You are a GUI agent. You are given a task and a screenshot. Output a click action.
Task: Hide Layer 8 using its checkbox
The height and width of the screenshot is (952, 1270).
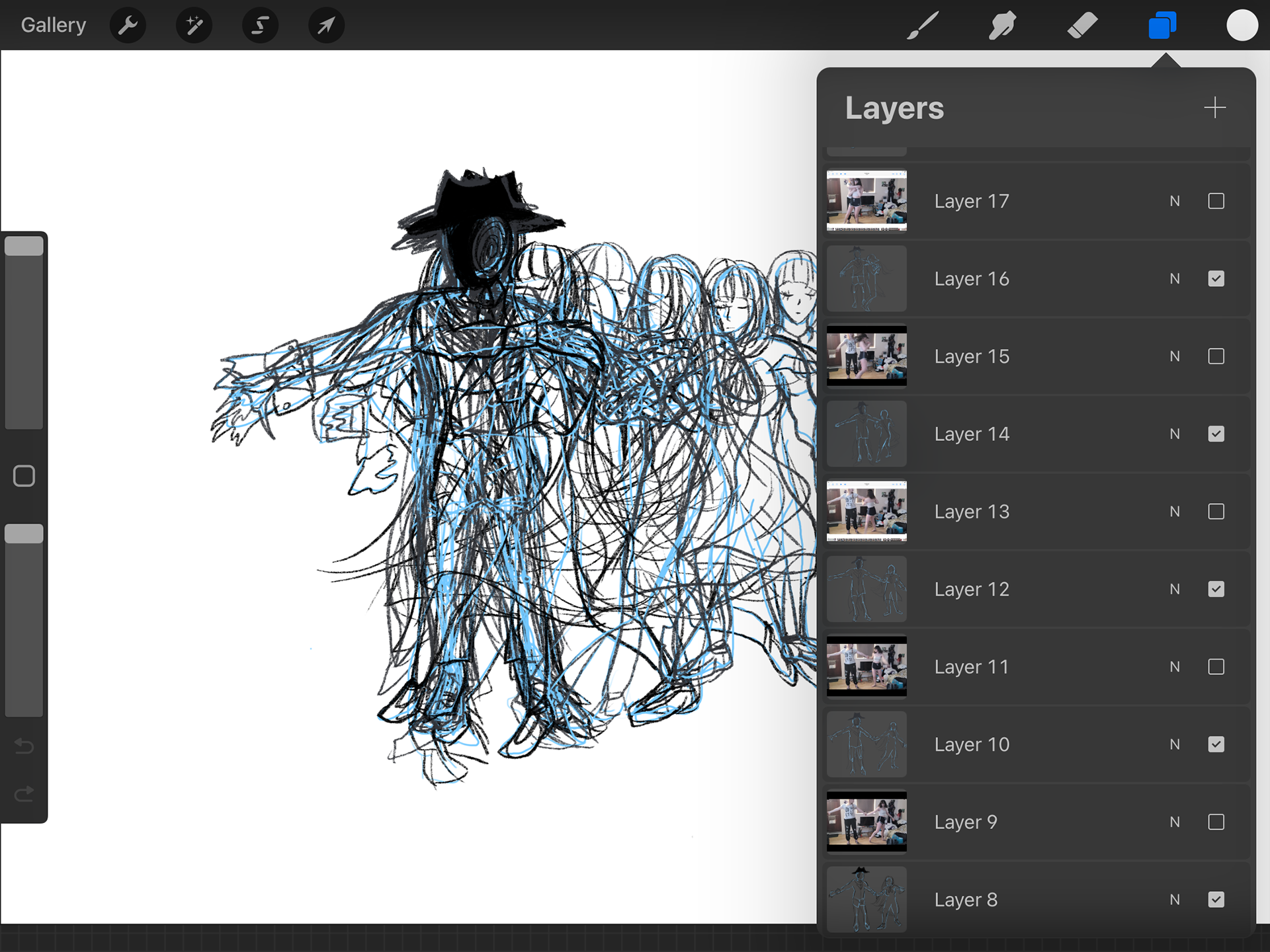(1216, 900)
